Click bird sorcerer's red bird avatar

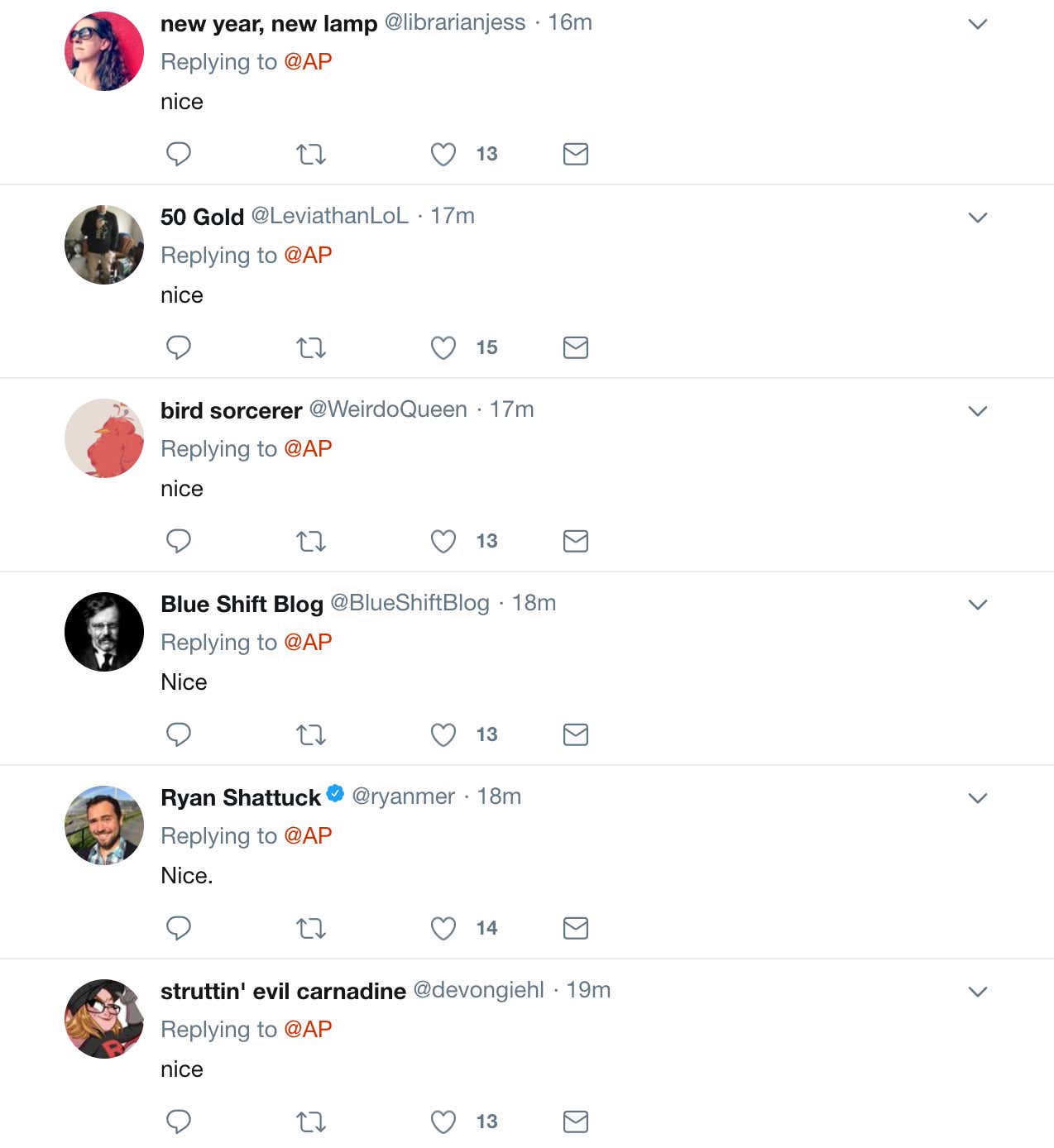tap(104, 438)
